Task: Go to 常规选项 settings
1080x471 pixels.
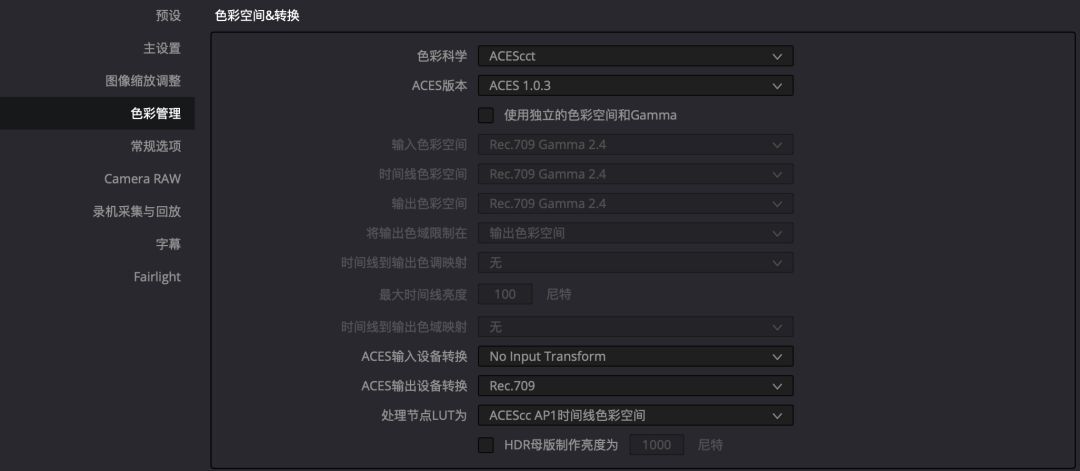Action: tap(155, 146)
